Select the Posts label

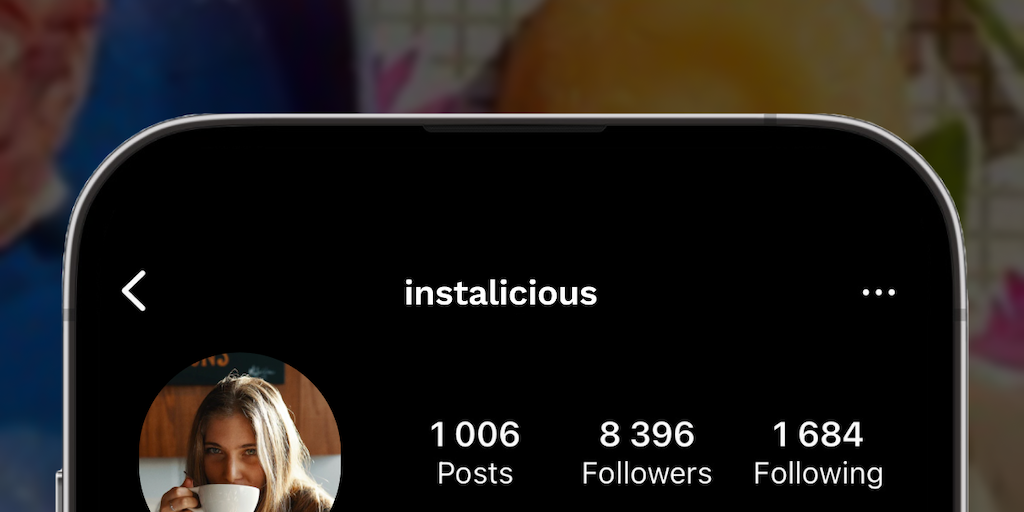[475, 473]
